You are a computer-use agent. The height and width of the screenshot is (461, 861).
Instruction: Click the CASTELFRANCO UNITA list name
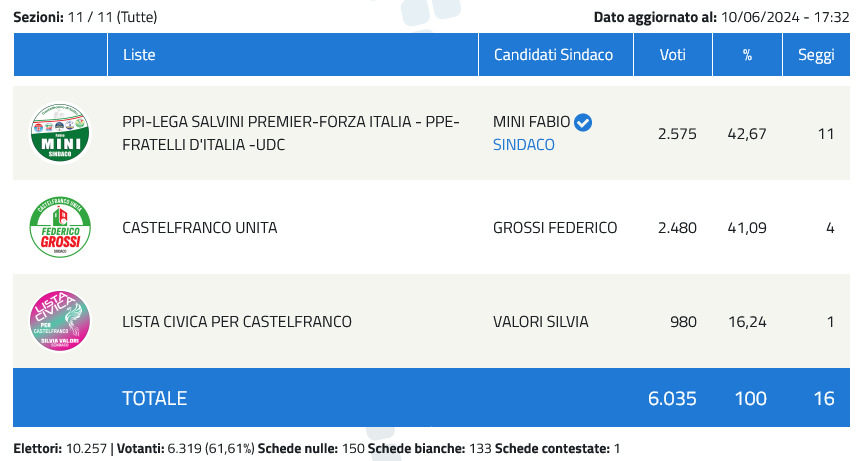(x=199, y=228)
